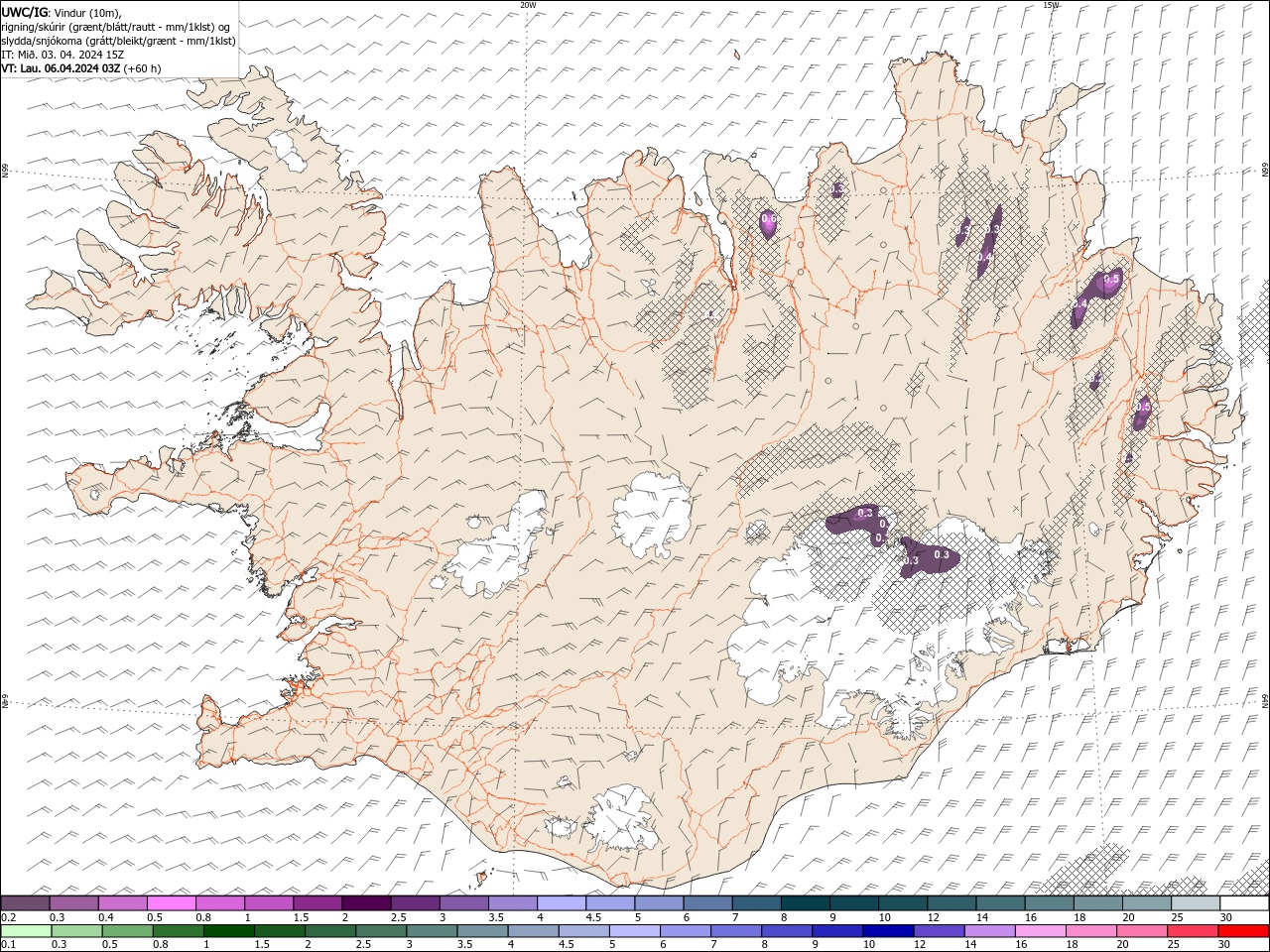Select the light periwinkle 5 swatch, lower legend row

[634, 931]
